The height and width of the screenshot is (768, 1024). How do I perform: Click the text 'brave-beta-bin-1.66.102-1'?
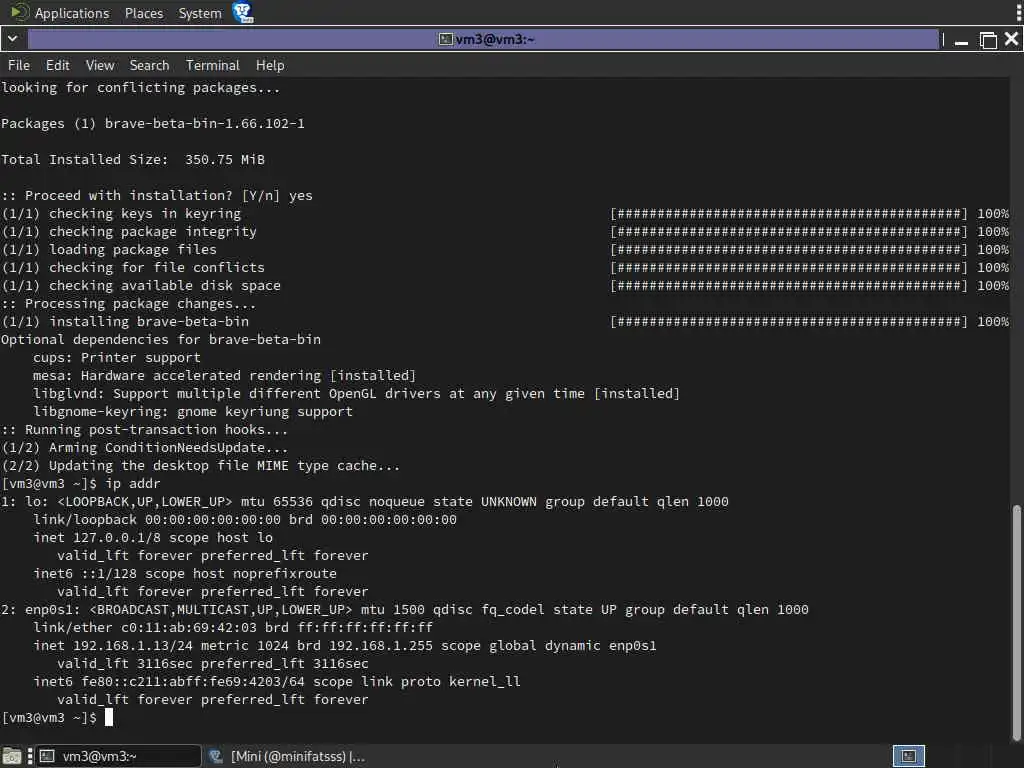pyautogui.click(x=204, y=123)
